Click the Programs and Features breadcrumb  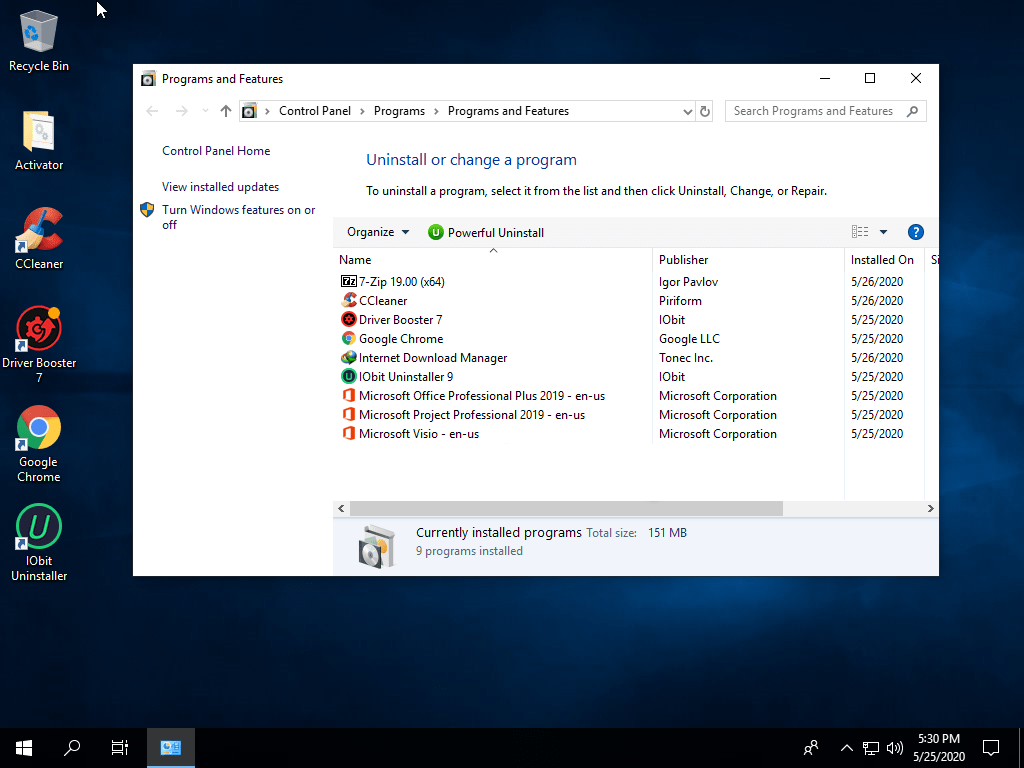pyautogui.click(x=508, y=111)
